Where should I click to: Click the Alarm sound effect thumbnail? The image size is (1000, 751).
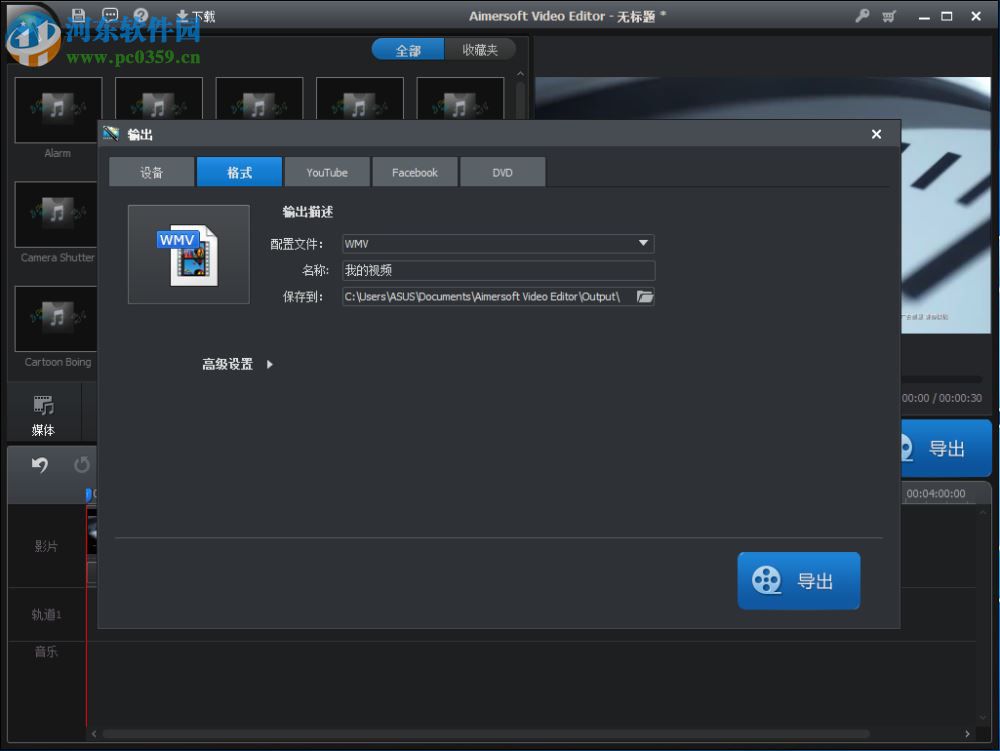tap(57, 110)
